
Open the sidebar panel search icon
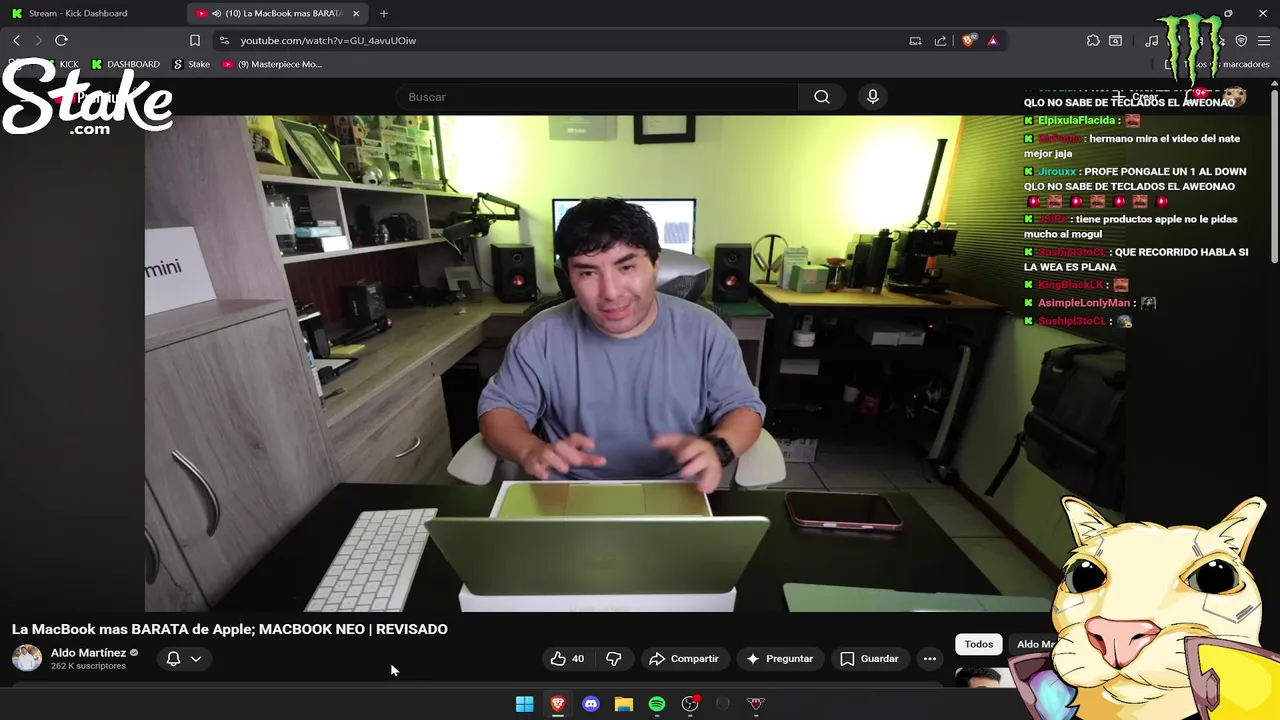tap(1115, 40)
